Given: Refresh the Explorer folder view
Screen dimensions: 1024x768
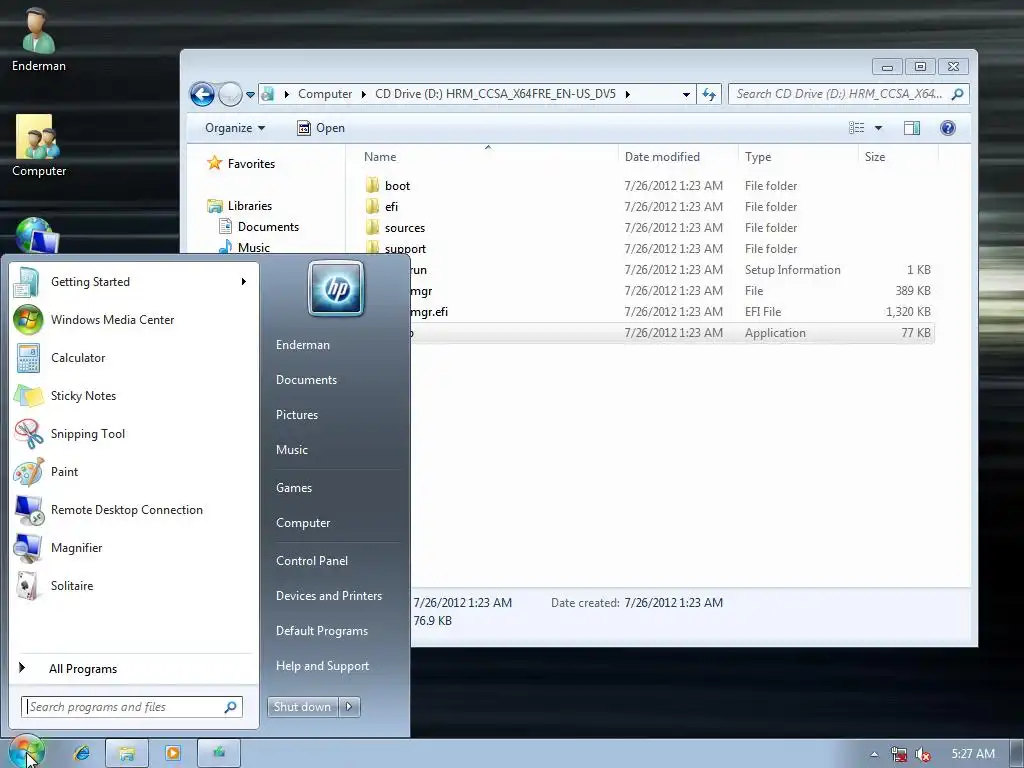Looking at the screenshot, I should point(709,94).
